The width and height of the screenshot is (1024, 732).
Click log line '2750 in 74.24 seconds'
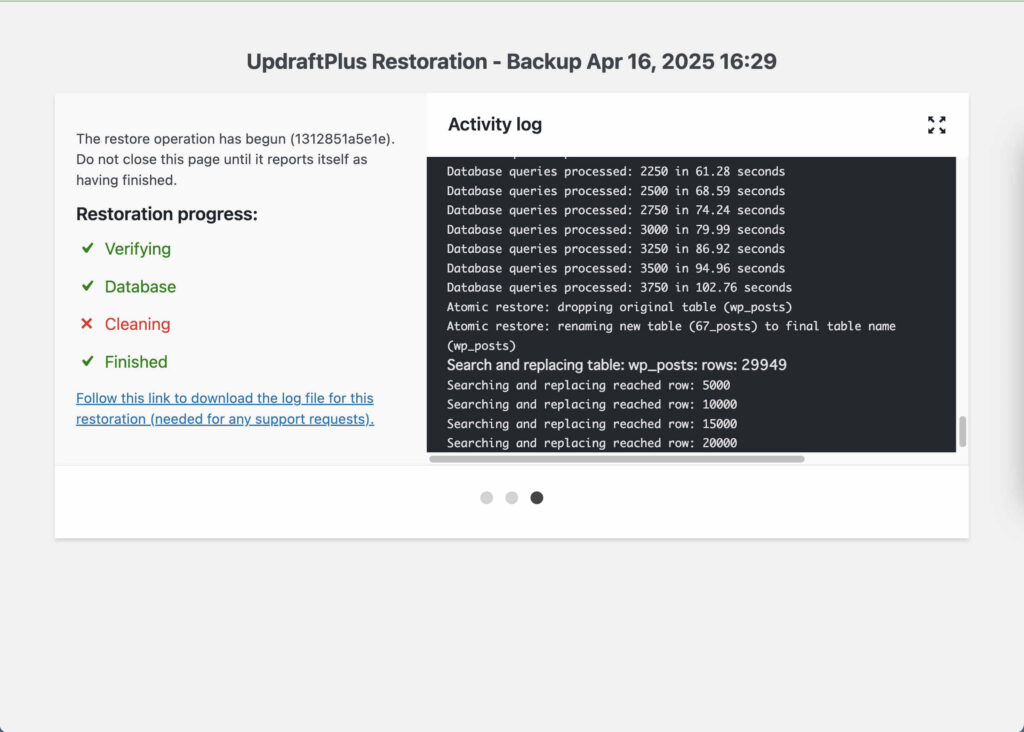click(x=616, y=210)
